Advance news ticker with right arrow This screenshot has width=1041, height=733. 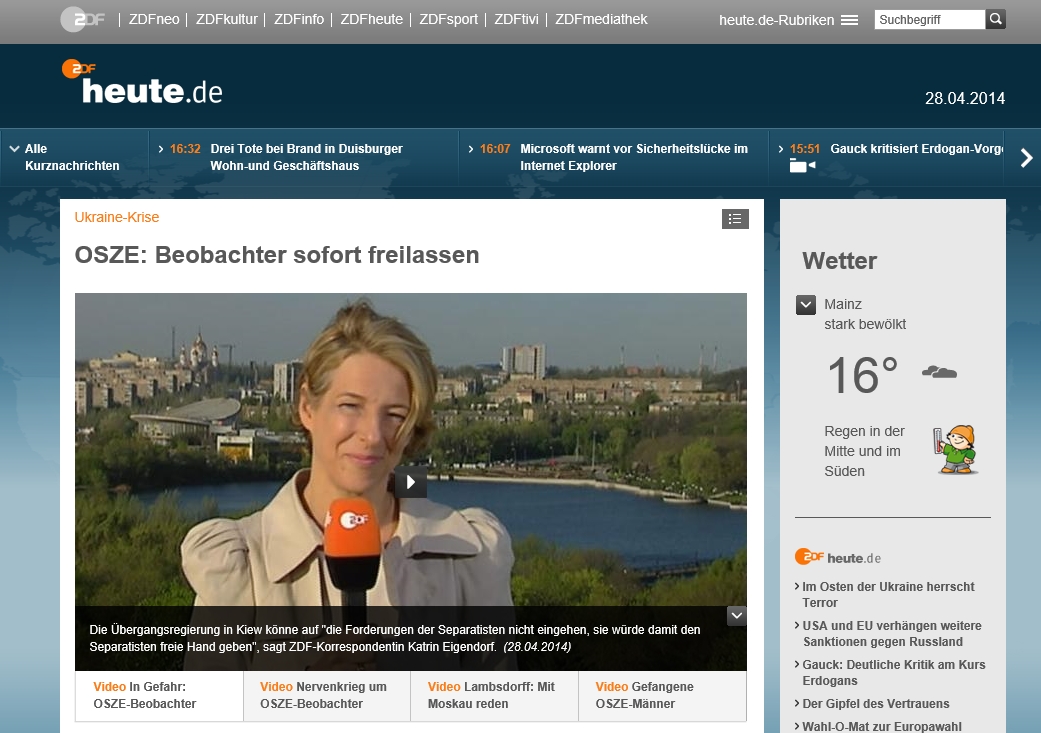click(x=1026, y=157)
